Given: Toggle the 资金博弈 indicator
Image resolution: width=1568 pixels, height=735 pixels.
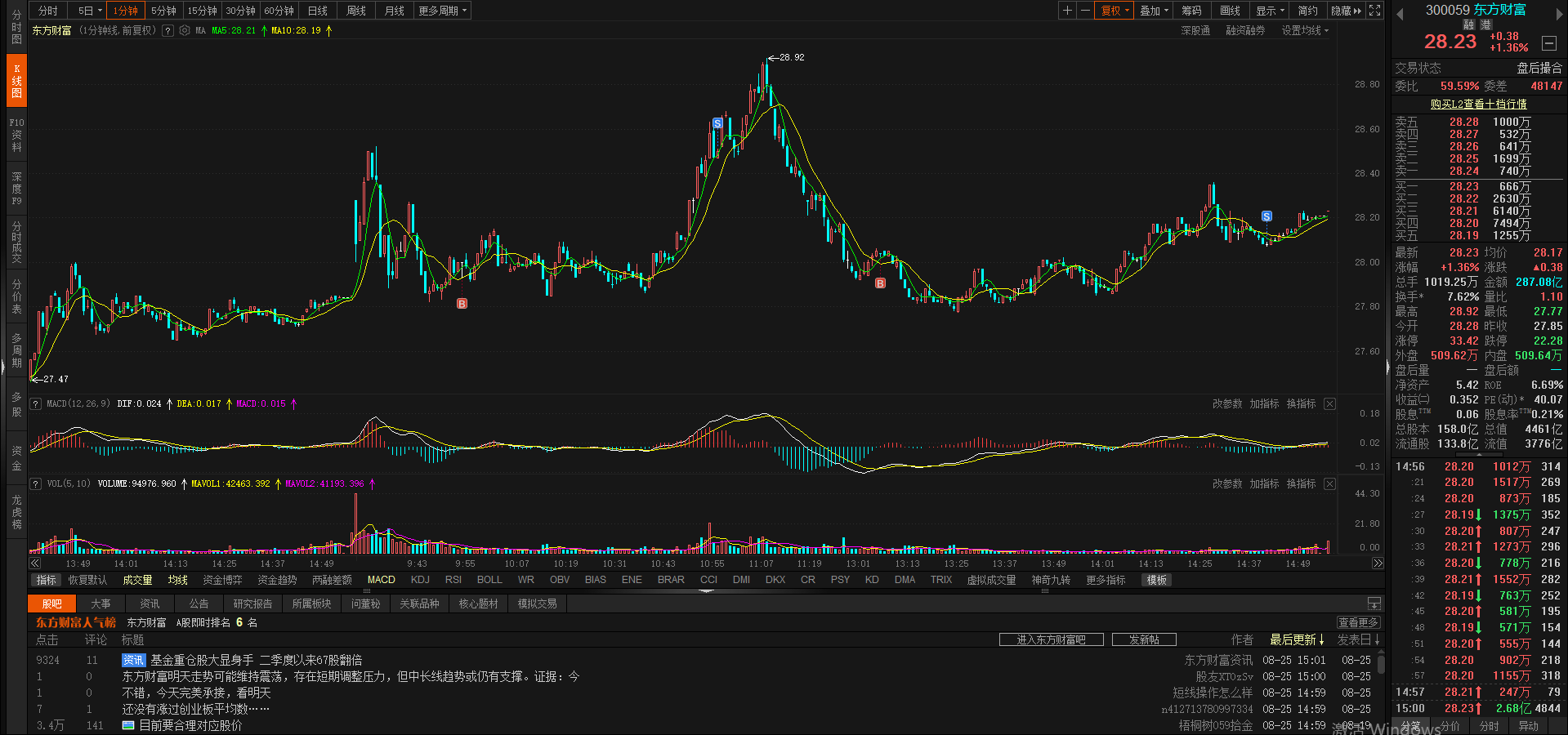Looking at the screenshot, I should [222, 580].
